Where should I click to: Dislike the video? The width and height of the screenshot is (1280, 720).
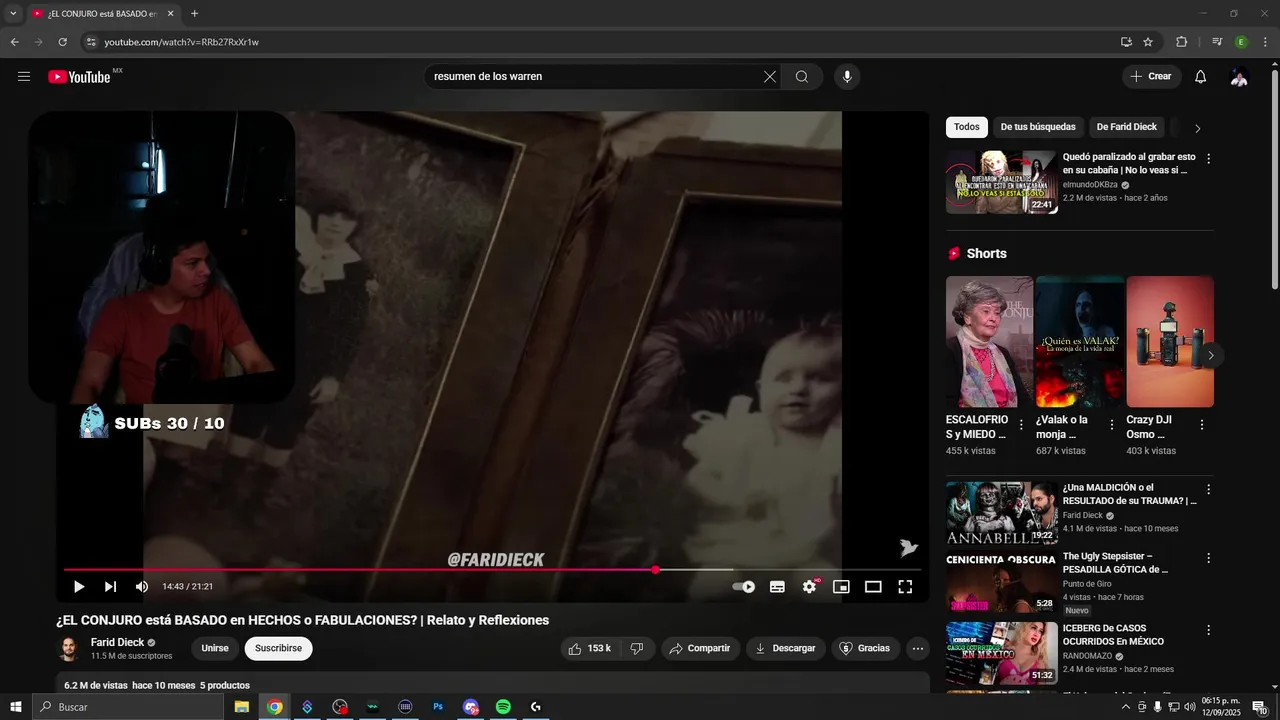[x=637, y=648]
